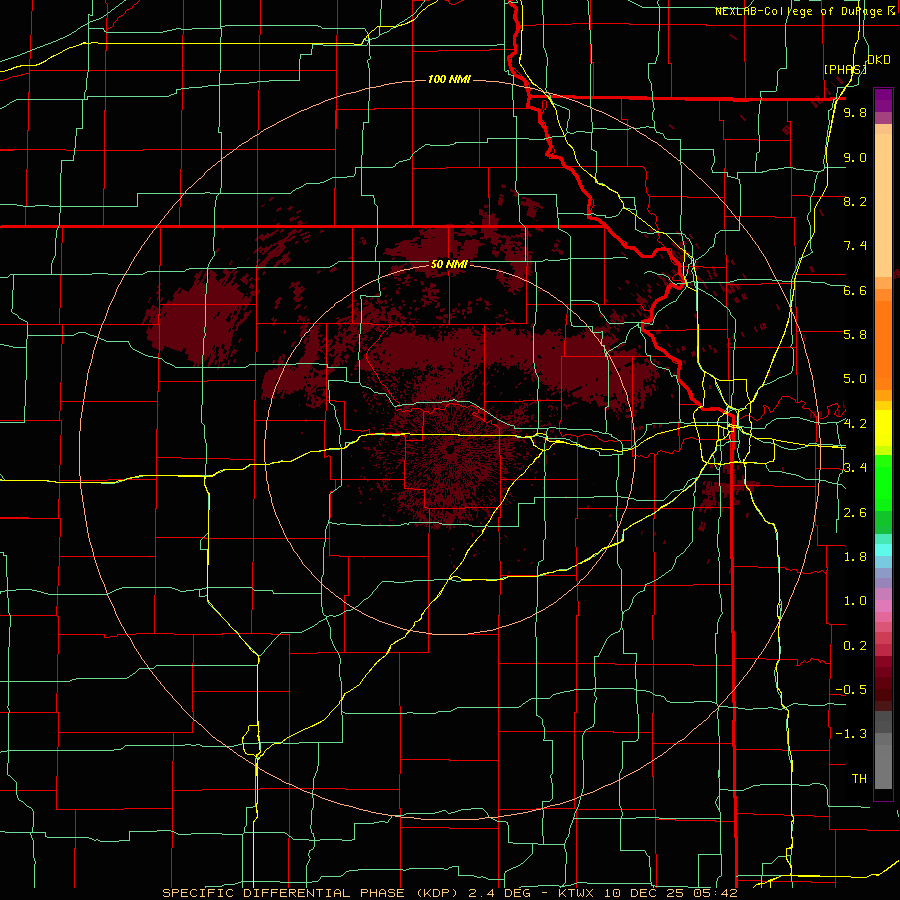Click the 3.4 scale value
The height and width of the screenshot is (900, 900).
pyautogui.click(x=855, y=468)
